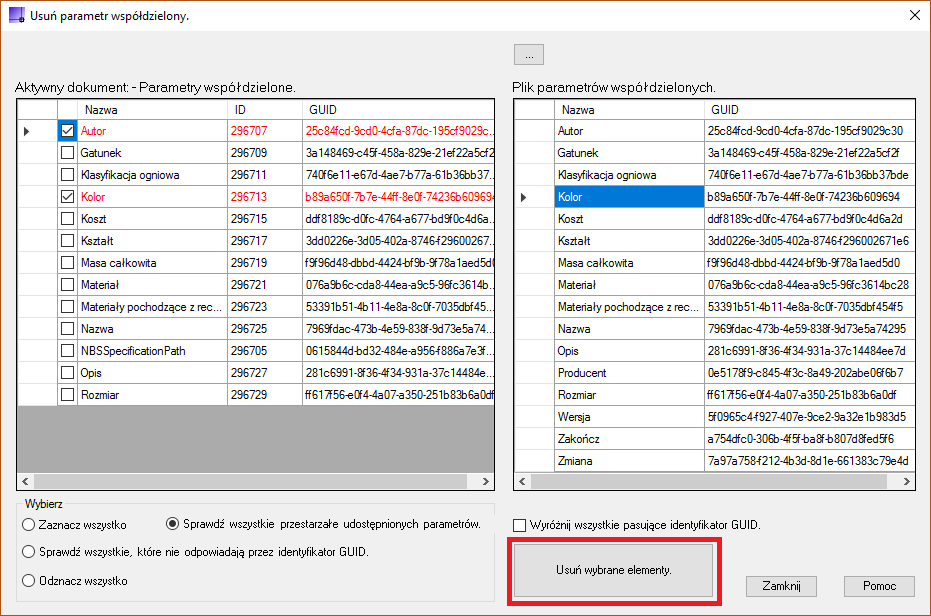This screenshot has height=616, width=931.
Task: Click ID cell 296721 for Materiał
Action: [x=265, y=285]
